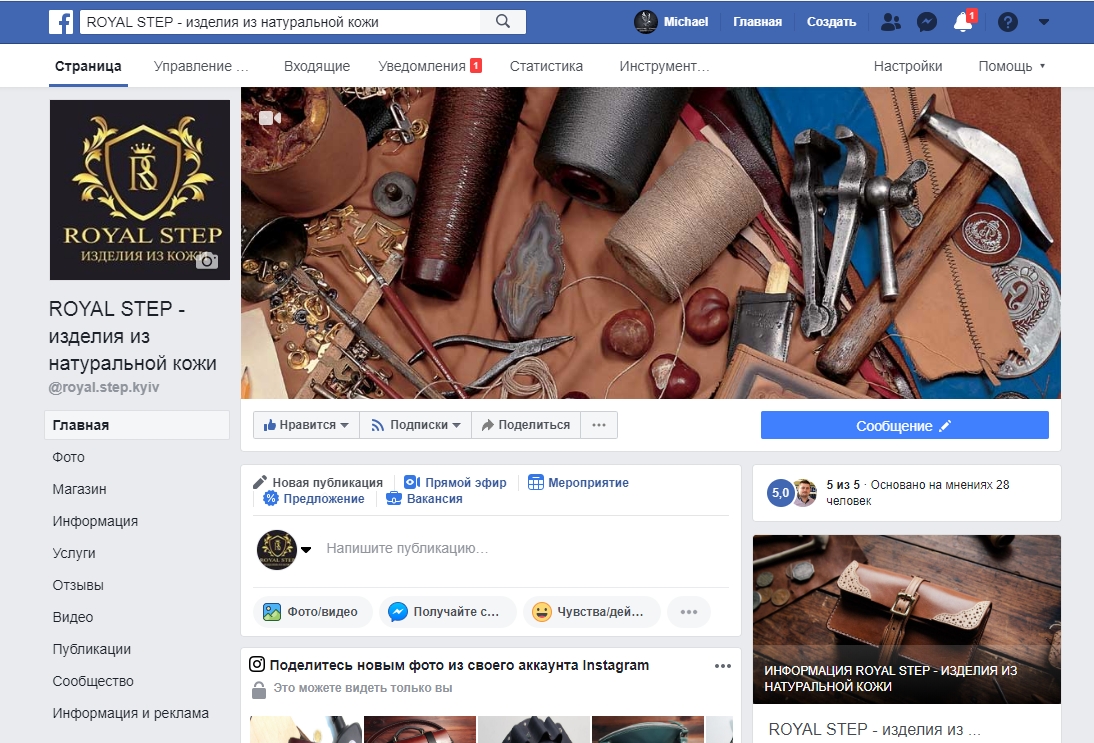Click the Создать link in top bar
This screenshot has height=743, width=1094.
(x=831, y=22)
